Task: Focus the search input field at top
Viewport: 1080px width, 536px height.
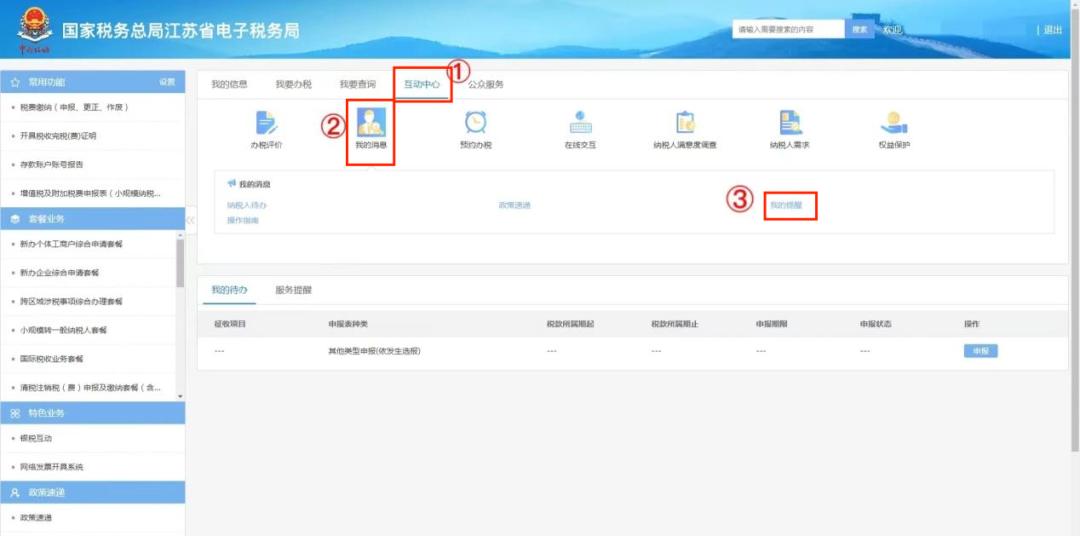Action: [788, 30]
